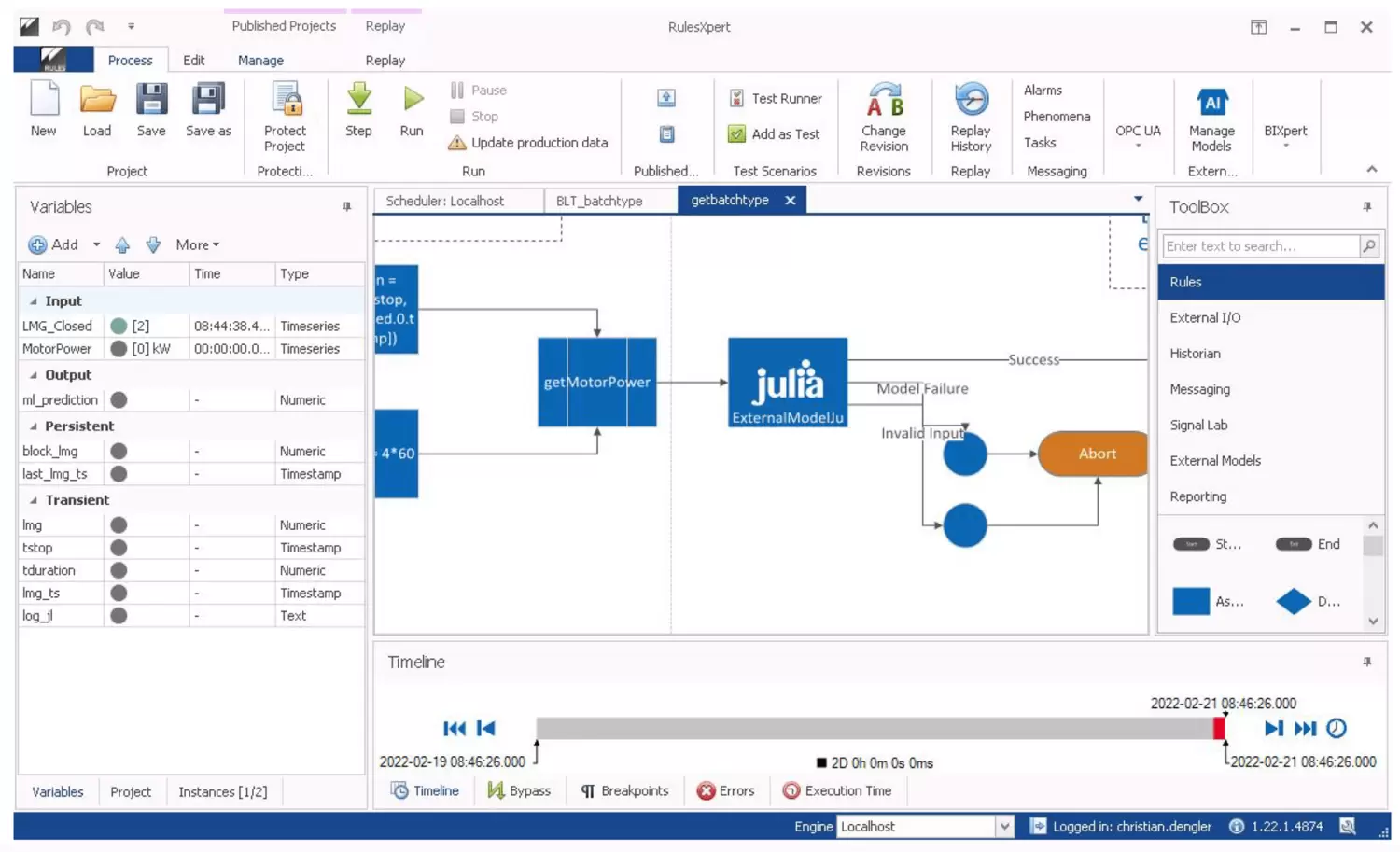Image resolution: width=1400 pixels, height=852 pixels.
Task: Open the Test Runner
Action: 775,98
